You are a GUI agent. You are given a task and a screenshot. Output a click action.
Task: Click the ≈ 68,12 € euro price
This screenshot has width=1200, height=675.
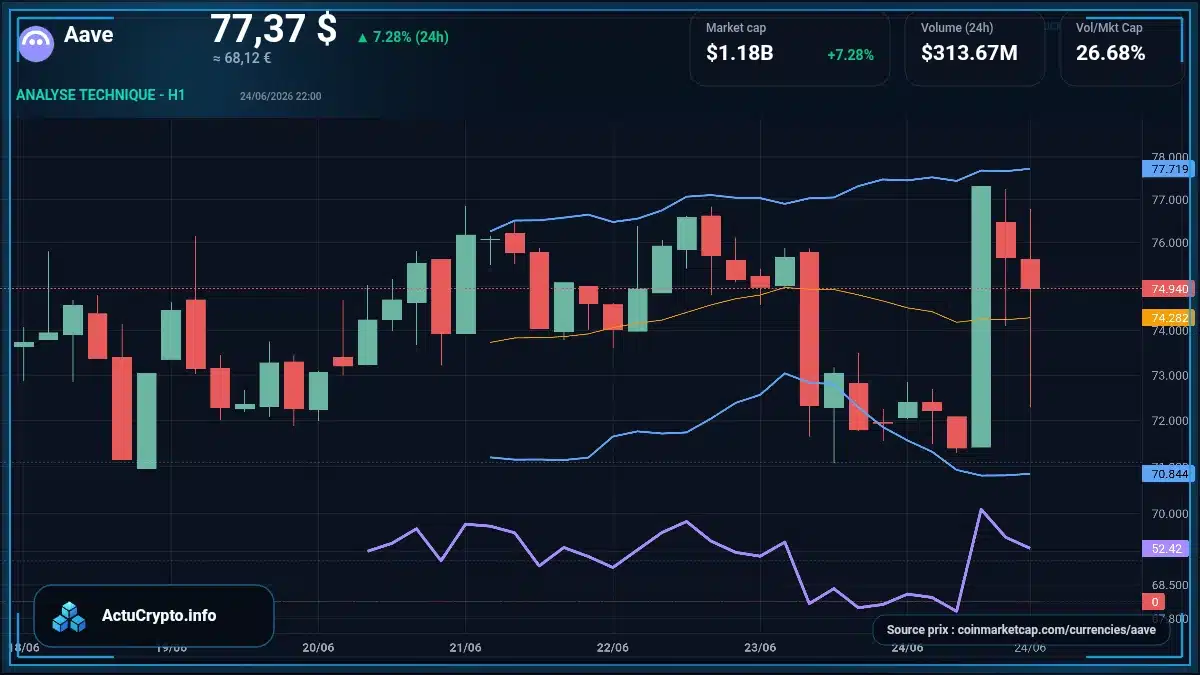(x=242, y=58)
